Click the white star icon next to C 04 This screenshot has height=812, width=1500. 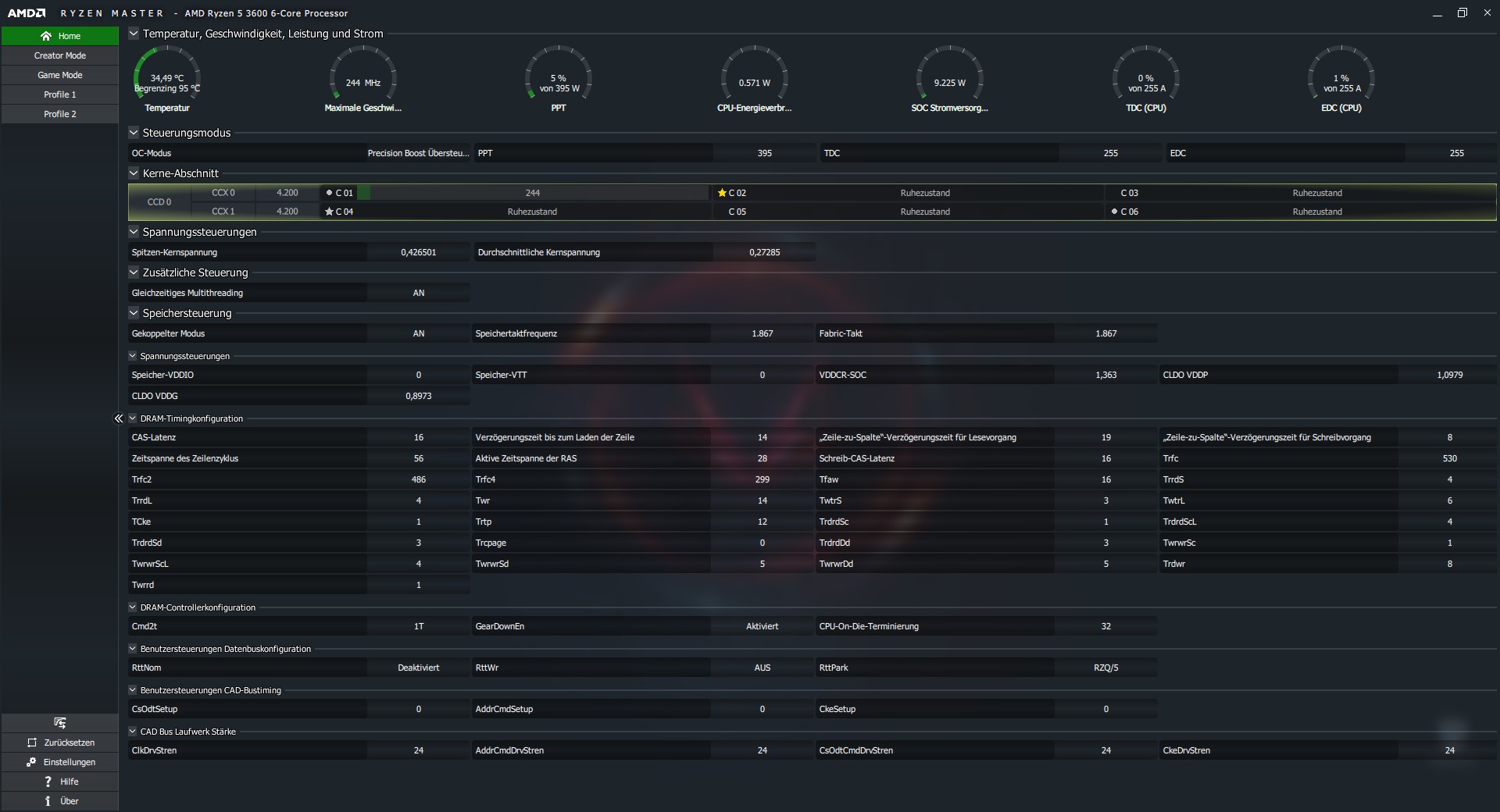point(329,212)
